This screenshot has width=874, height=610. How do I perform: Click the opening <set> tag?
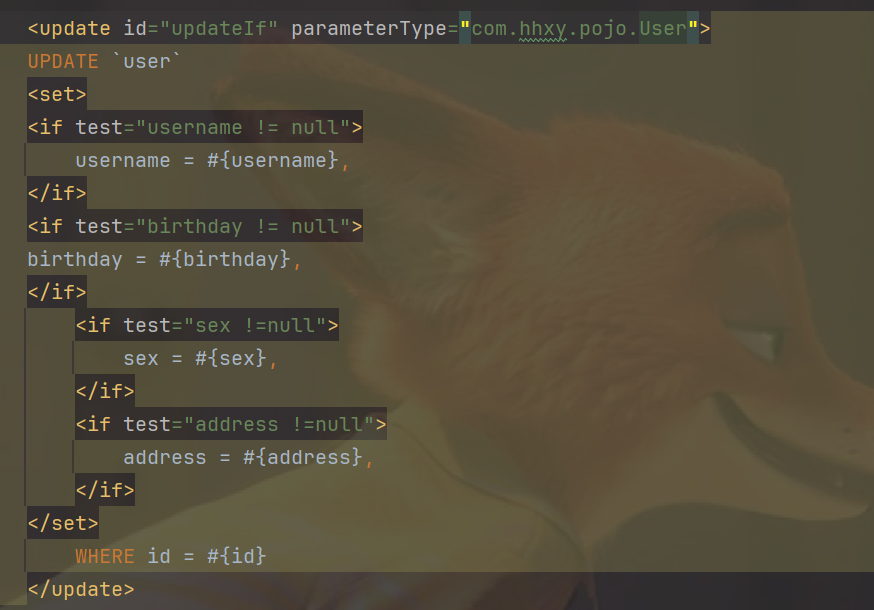tap(57, 94)
